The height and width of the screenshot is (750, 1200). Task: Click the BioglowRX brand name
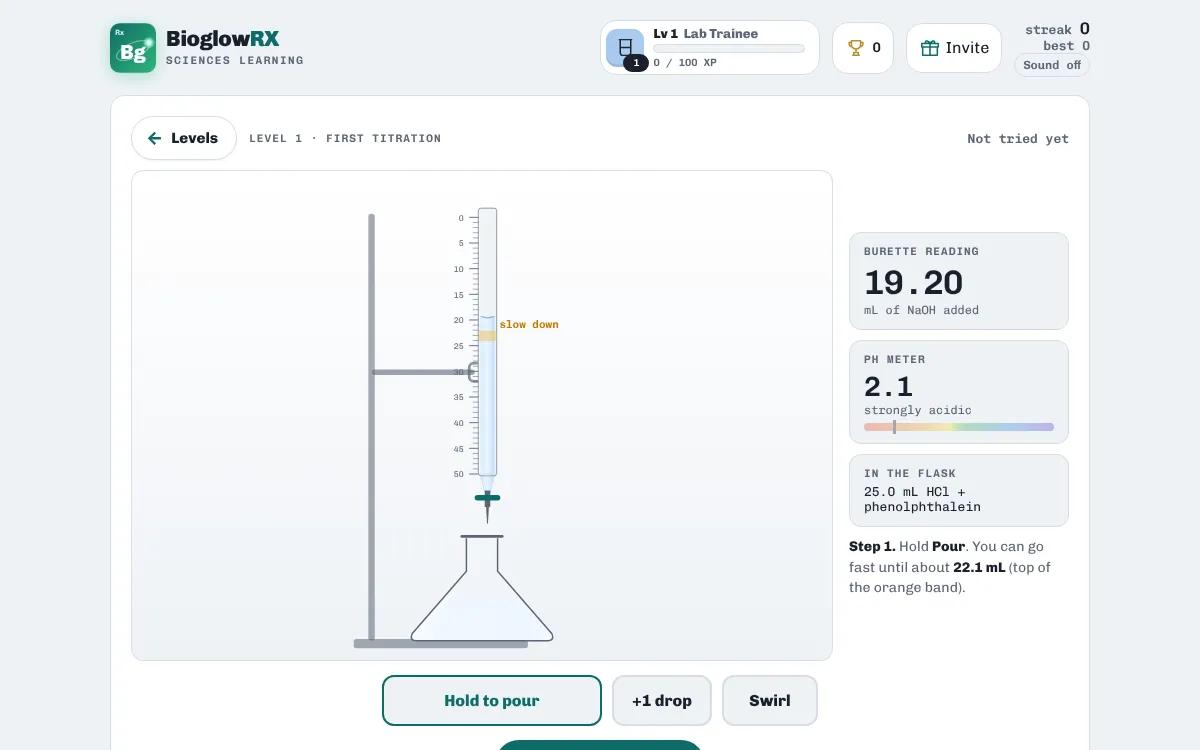[x=222, y=39]
